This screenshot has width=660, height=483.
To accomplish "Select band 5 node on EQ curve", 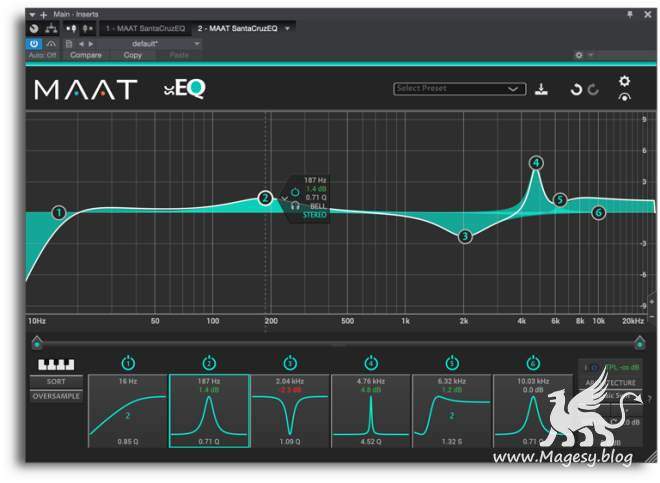I will click(x=560, y=200).
